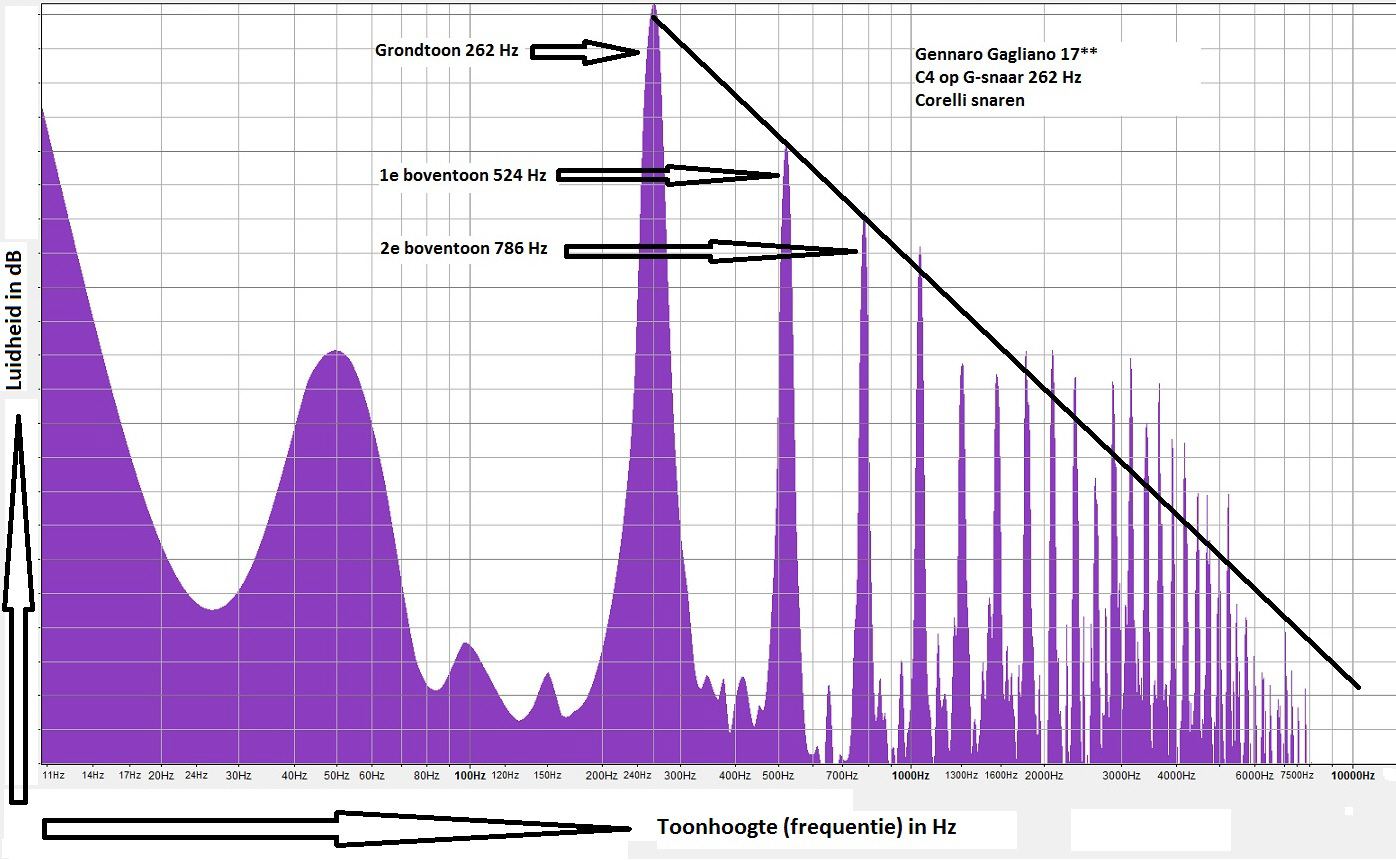Click the 11Hz frequency axis label
The width and height of the screenshot is (1396, 860).
click(54, 775)
